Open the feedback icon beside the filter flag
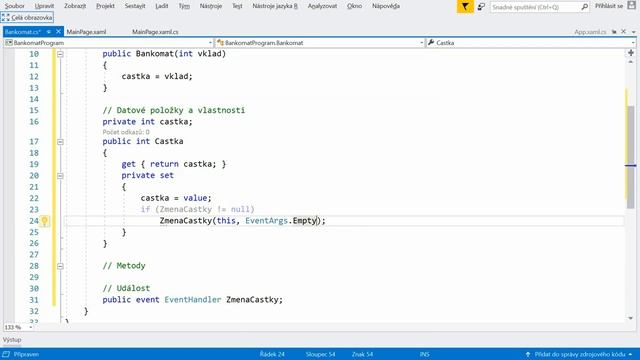 tap(481, 7)
